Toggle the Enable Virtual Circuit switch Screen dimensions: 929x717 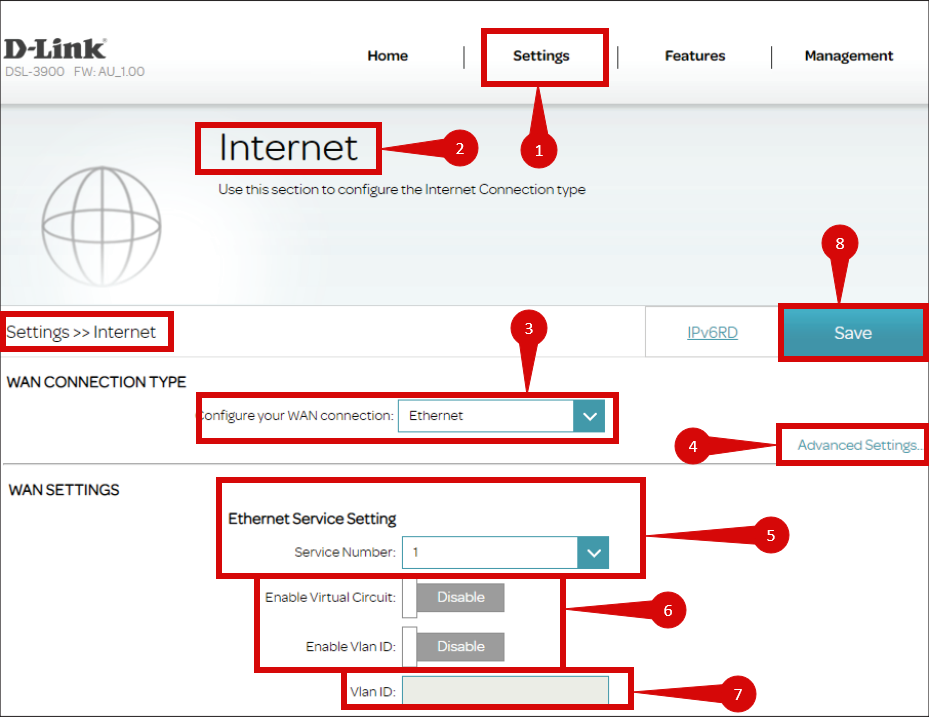pyautogui.click(x=453, y=597)
